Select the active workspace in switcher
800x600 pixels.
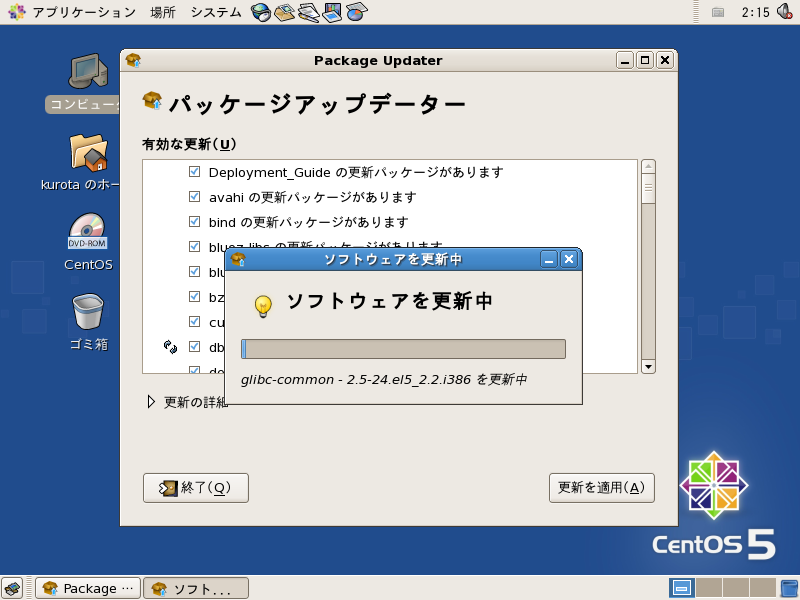pyautogui.click(x=682, y=588)
